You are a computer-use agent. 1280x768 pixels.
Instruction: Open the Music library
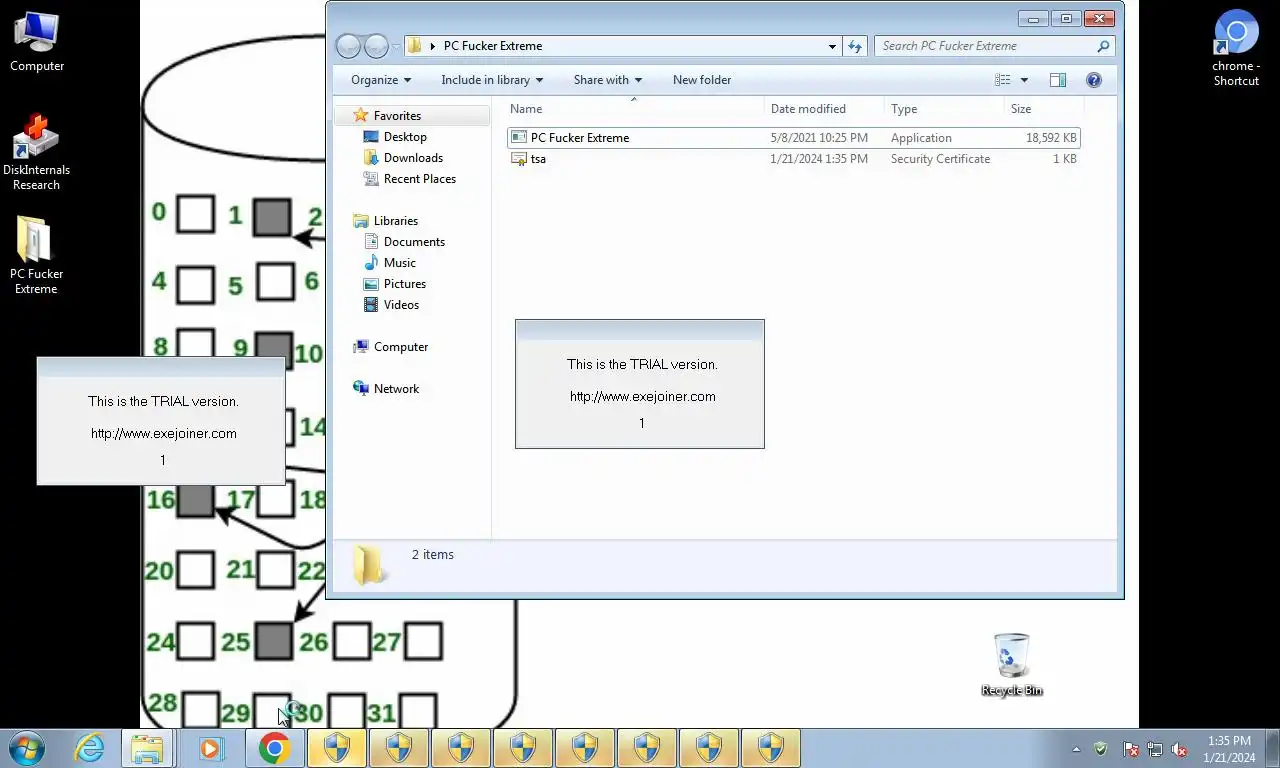pos(399,263)
